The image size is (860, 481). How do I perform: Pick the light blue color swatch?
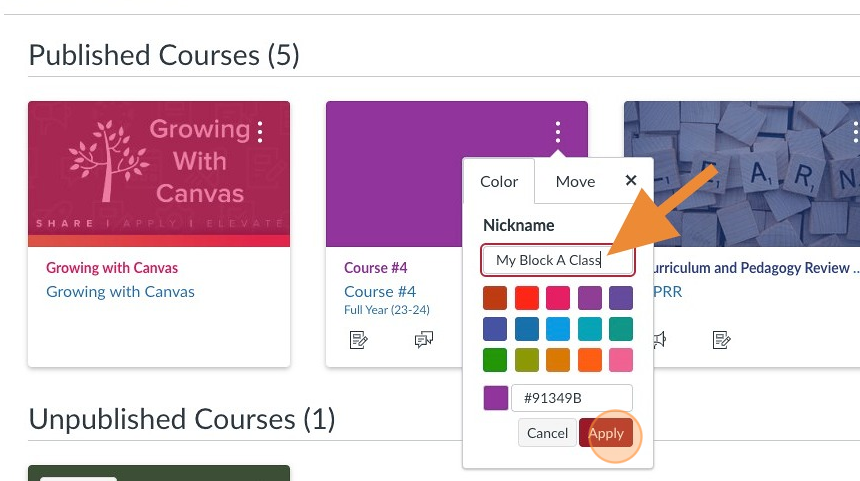(x=558, y=329)
